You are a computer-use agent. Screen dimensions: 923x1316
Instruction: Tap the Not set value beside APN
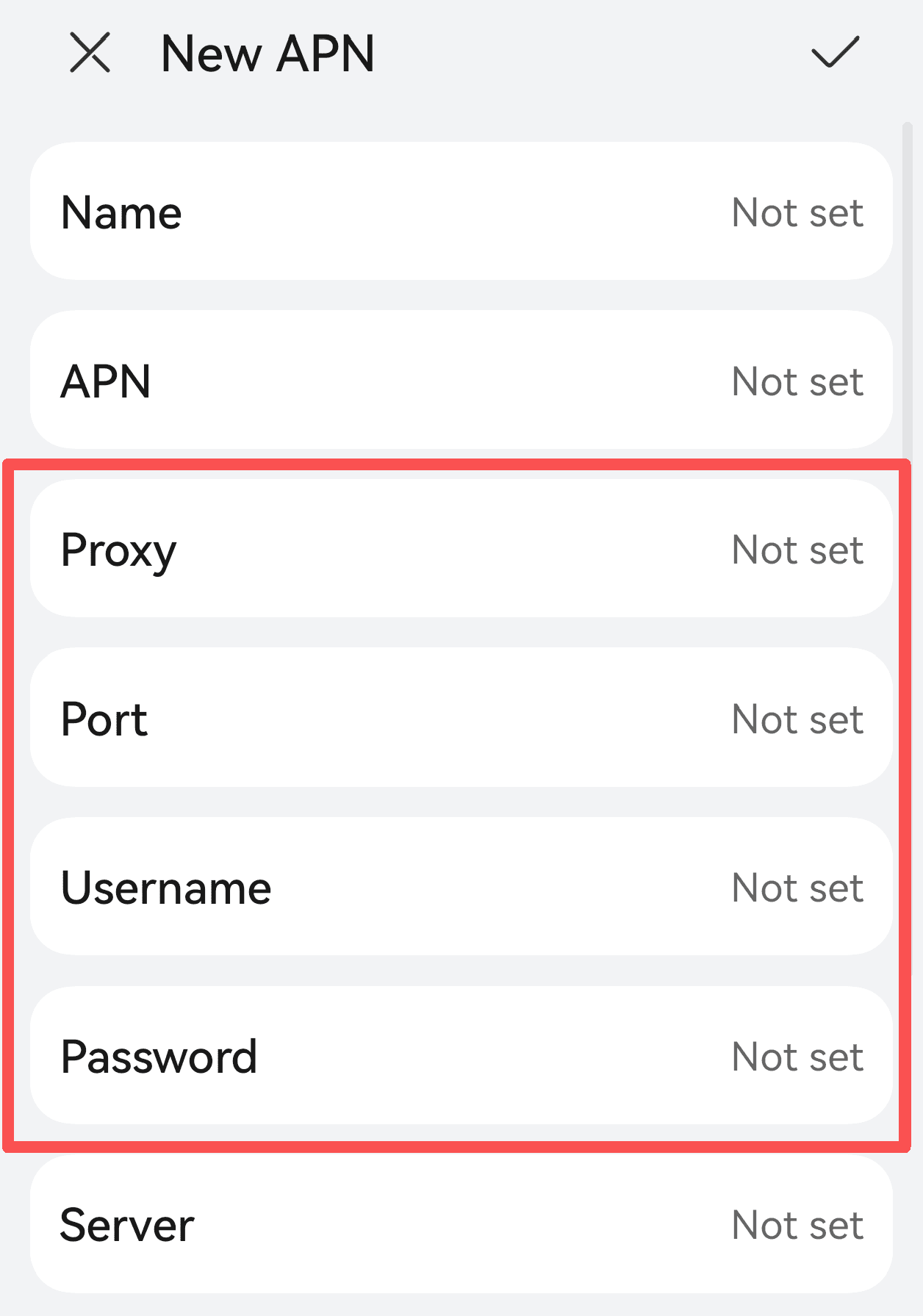[x=797, y=382]
